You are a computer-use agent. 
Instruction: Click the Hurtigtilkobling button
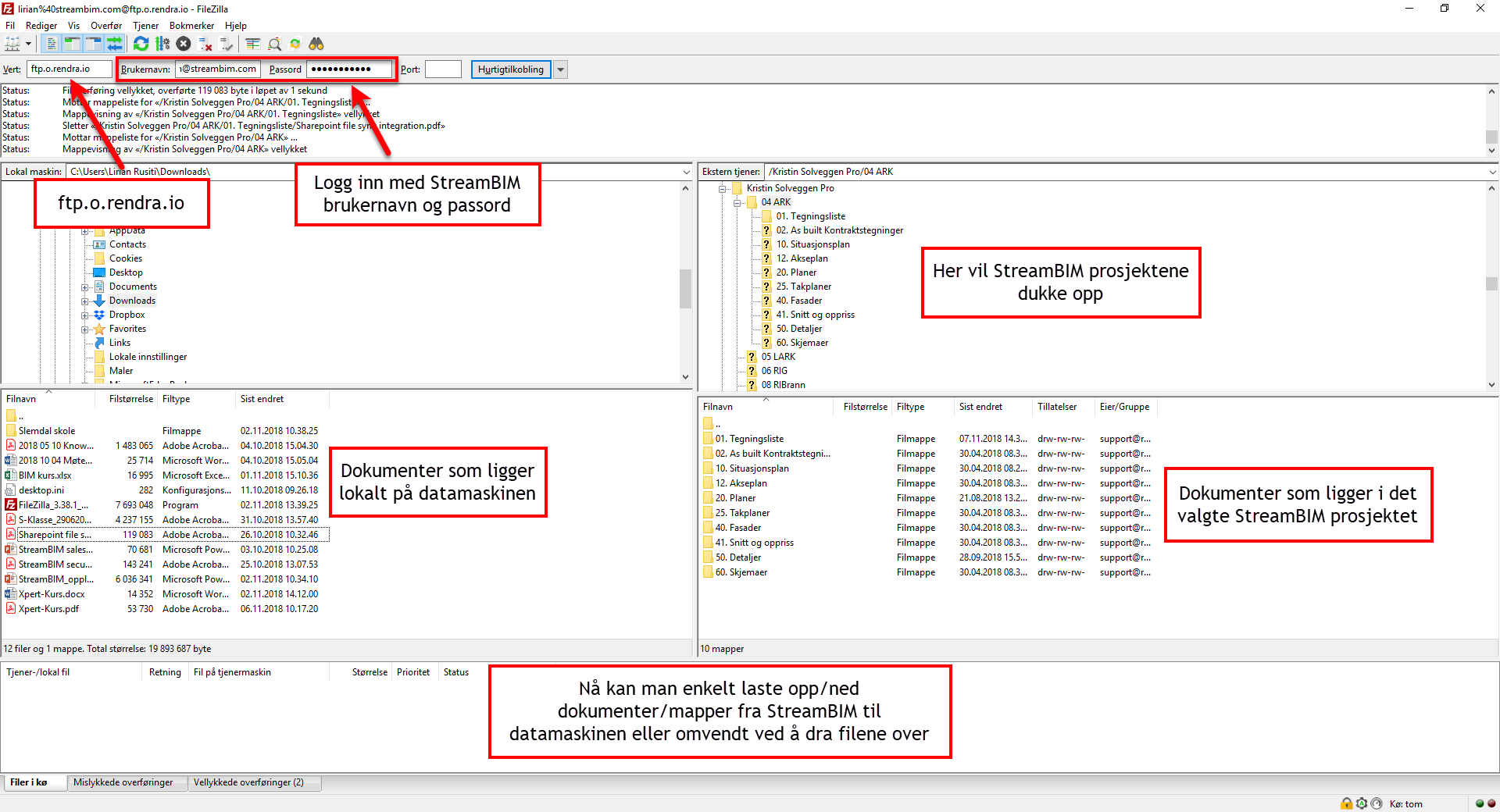(510, 69)
